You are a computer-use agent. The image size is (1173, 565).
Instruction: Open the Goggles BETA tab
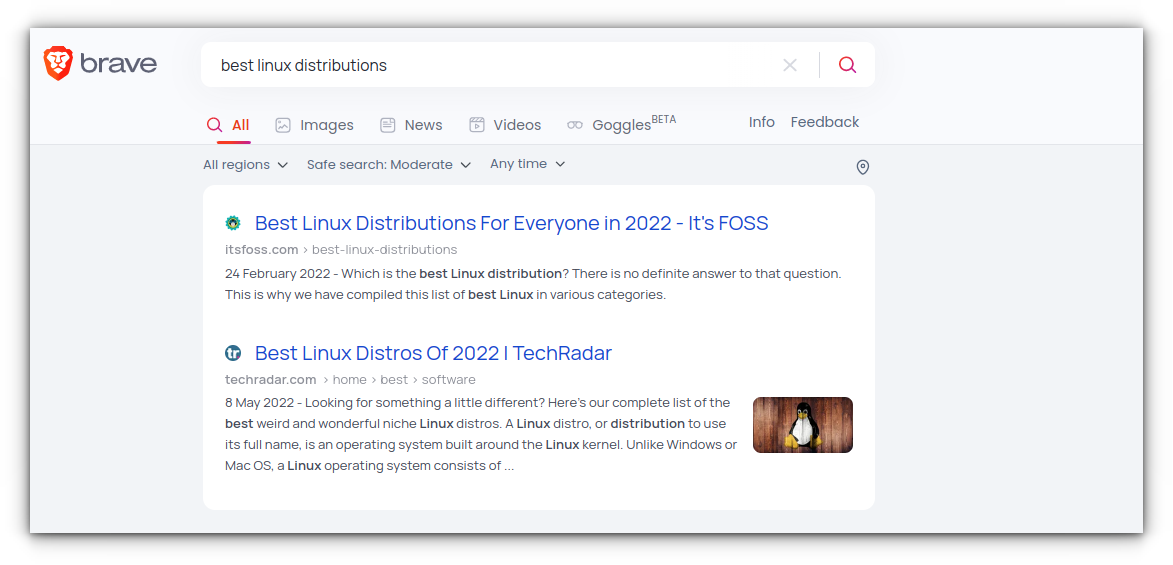[x=621, y=123]
